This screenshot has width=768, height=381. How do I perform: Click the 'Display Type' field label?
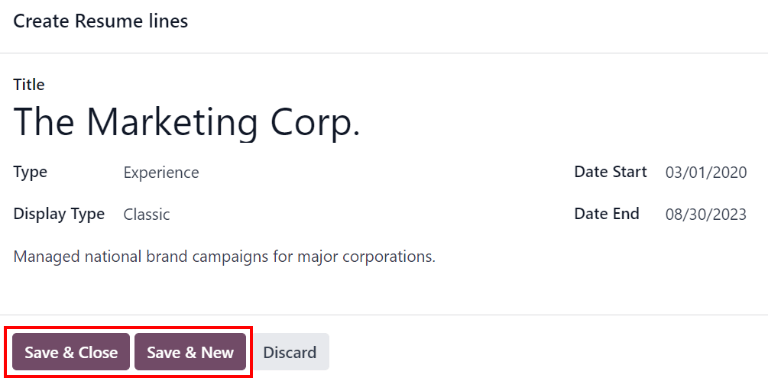(59, 214)
